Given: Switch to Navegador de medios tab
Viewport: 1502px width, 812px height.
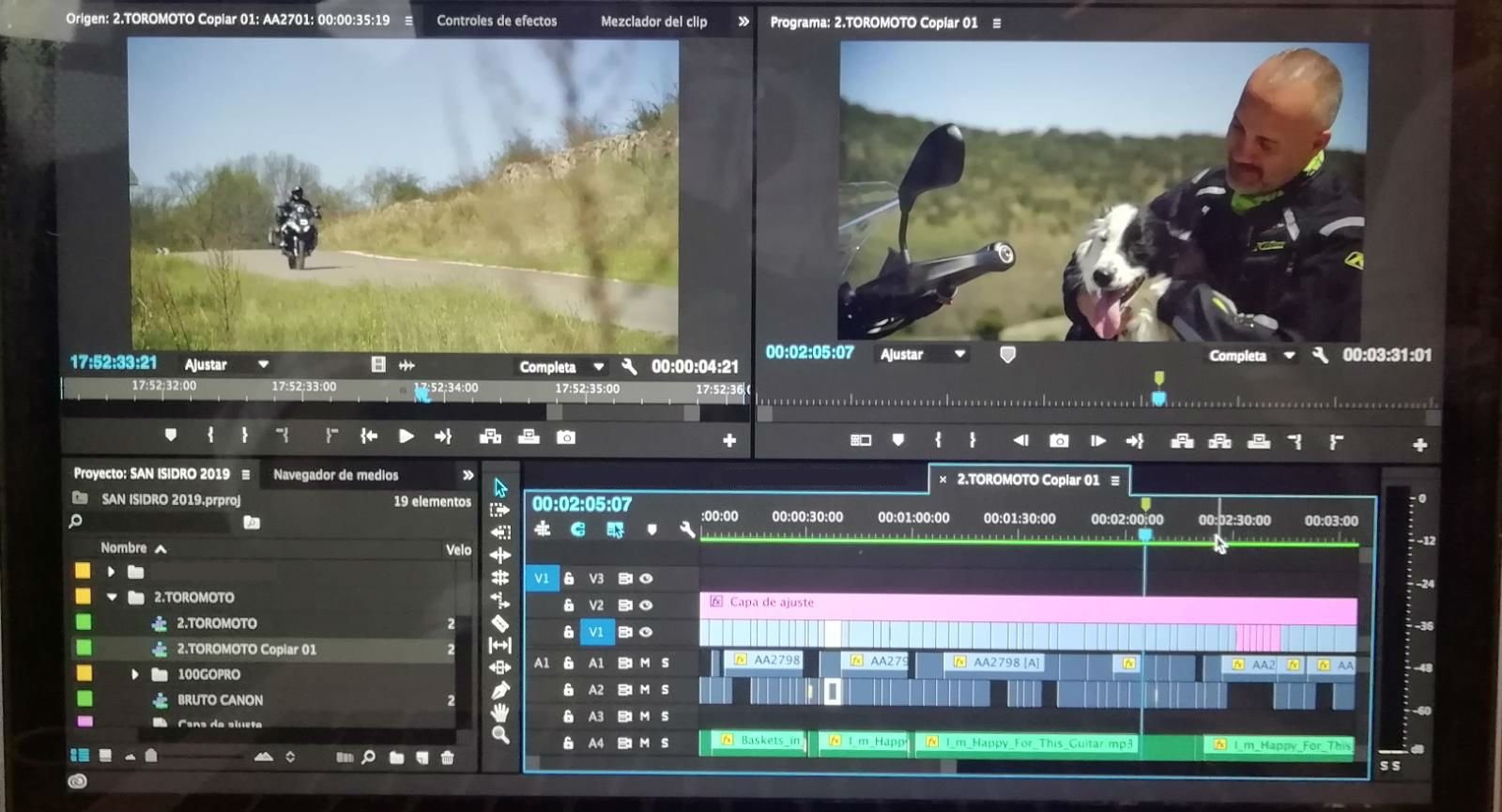Looking at the screenshot, I should 336,475.
